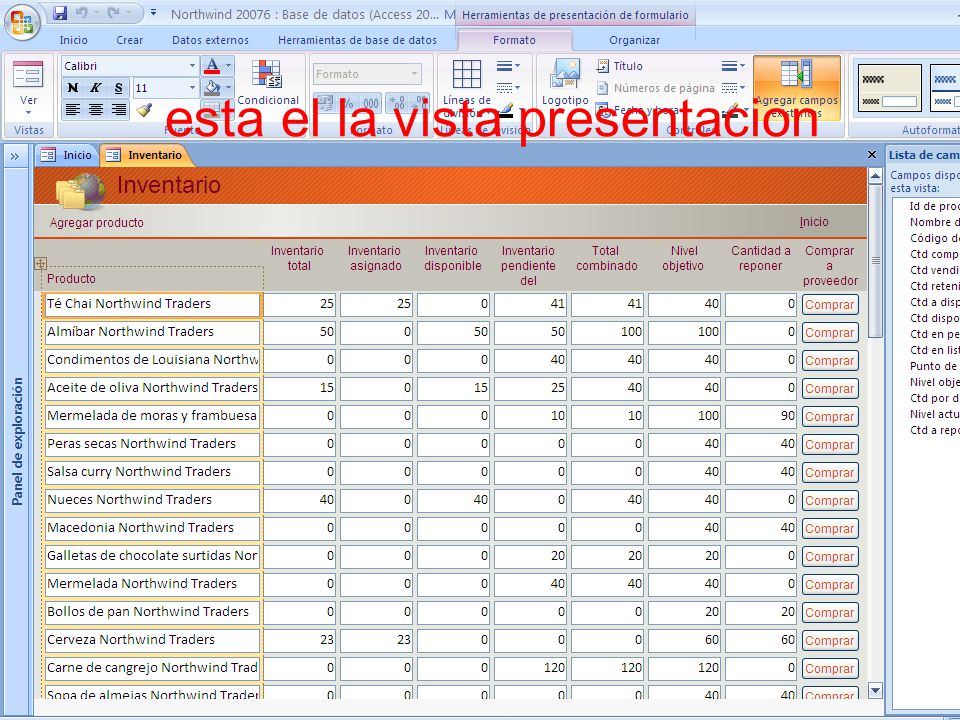Open font color dropdown arrow
The width and height of the screenshot is (960, 720).
tap(228, 66)
